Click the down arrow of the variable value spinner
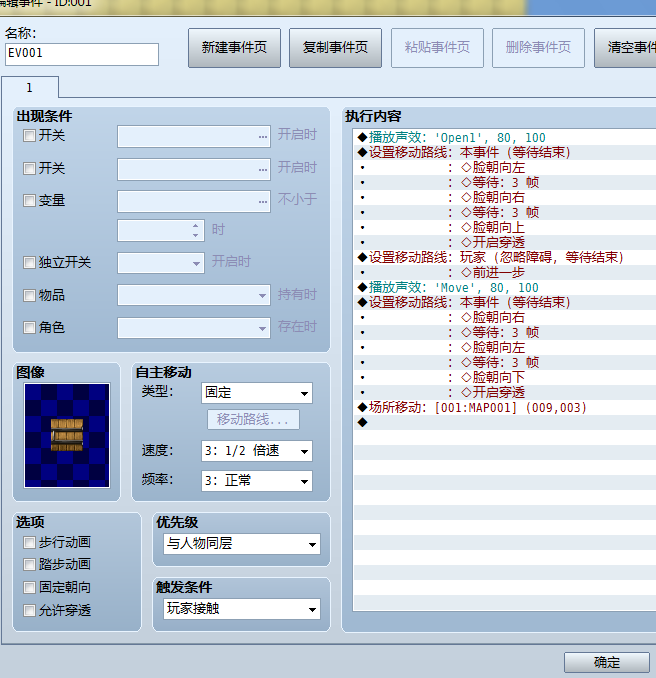 195,236
